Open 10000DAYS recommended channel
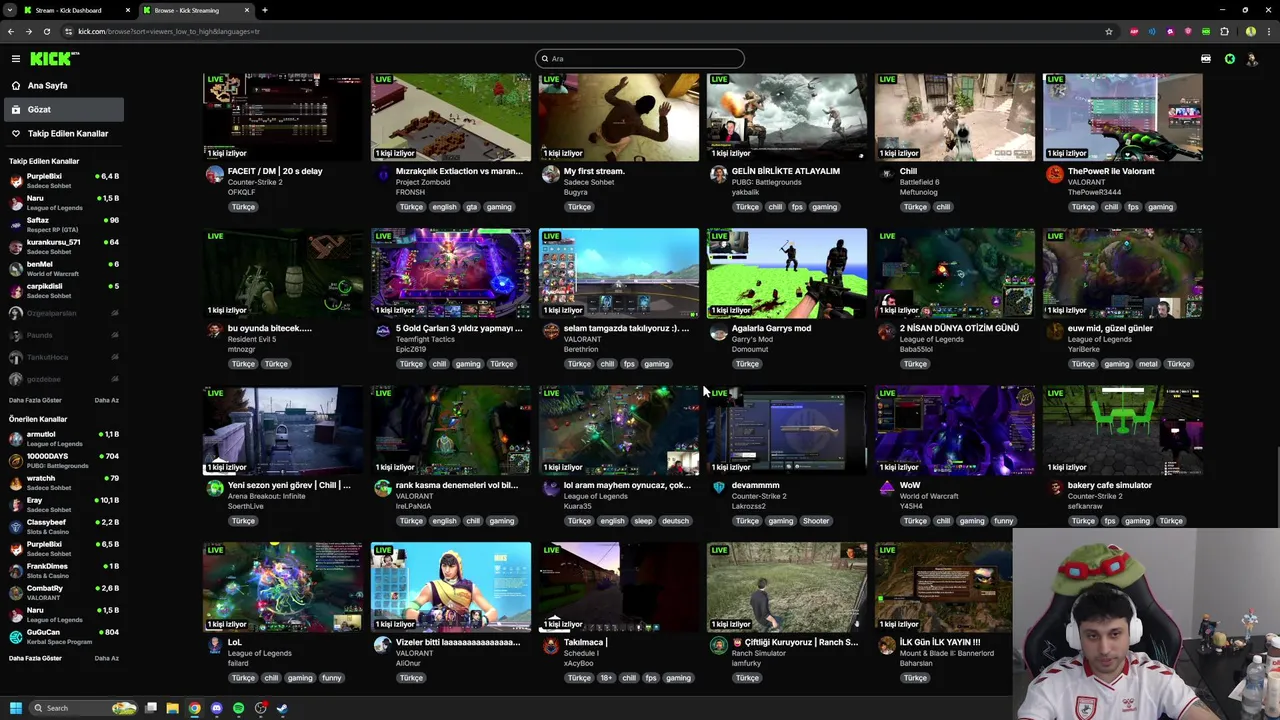This screenshot has height=720, width=1280. click(62, 461)
